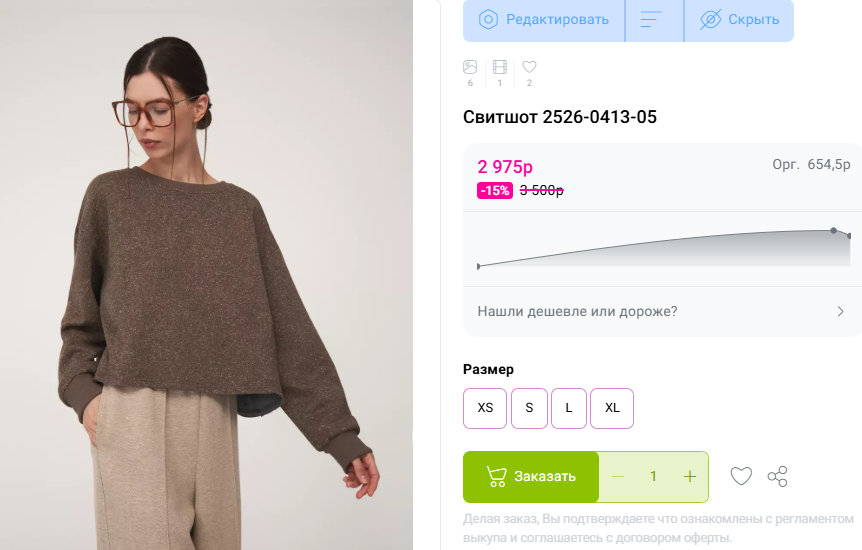Add product to favorites heart icon

coord(741,476)
